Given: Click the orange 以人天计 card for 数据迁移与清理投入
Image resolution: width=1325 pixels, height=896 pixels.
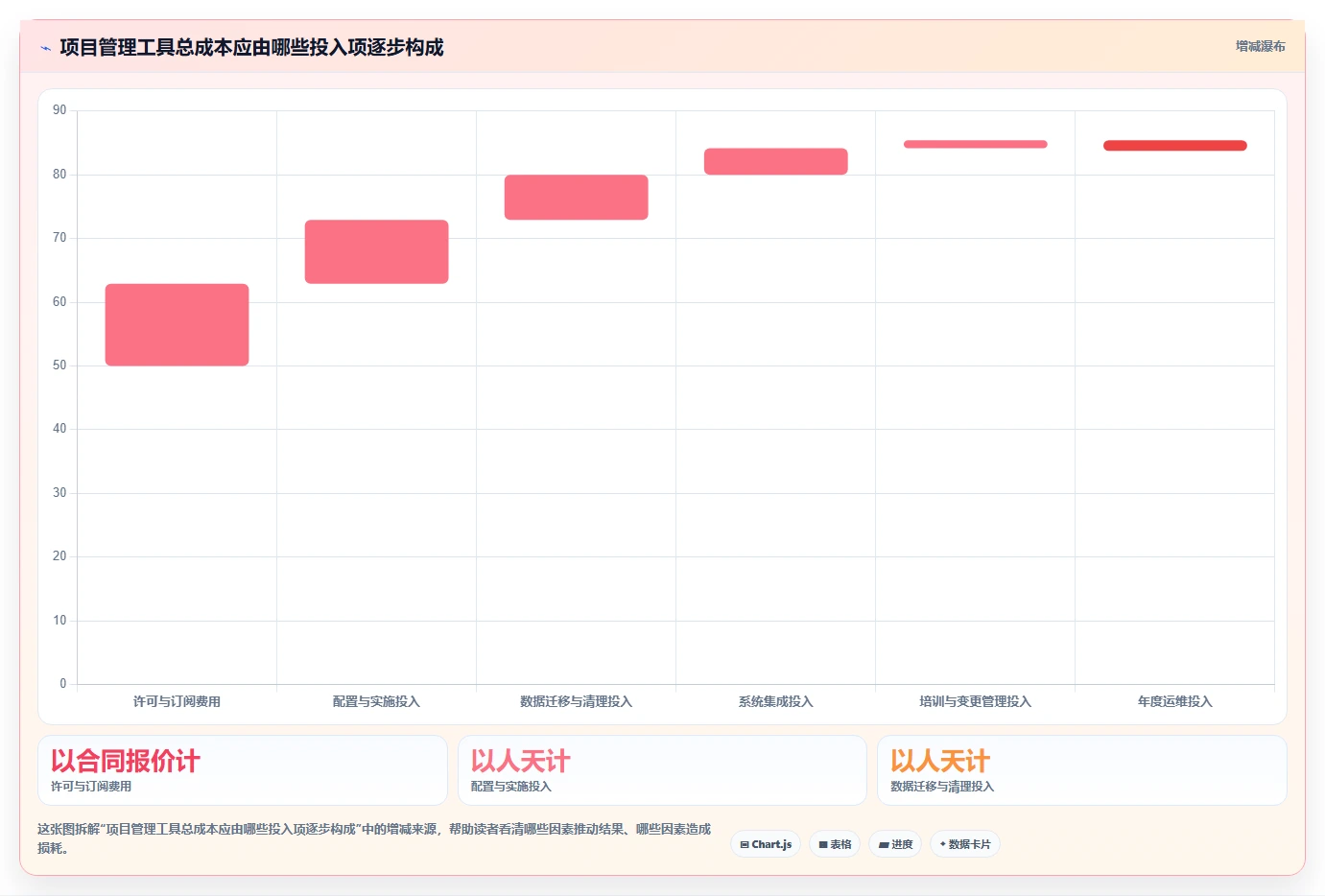Looking at the screenshot, I should tap(1082, 770).
